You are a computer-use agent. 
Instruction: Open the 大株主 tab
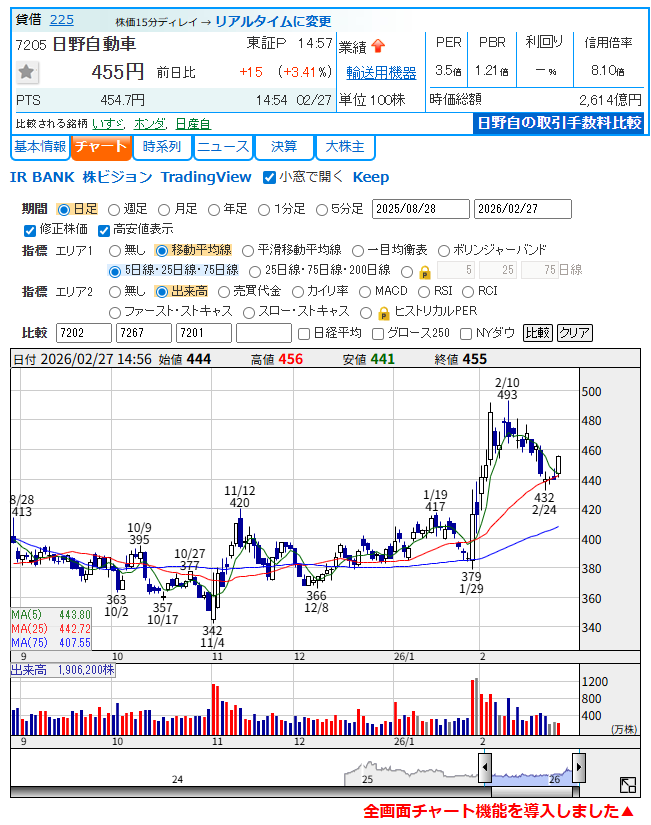tap(345, 147)
